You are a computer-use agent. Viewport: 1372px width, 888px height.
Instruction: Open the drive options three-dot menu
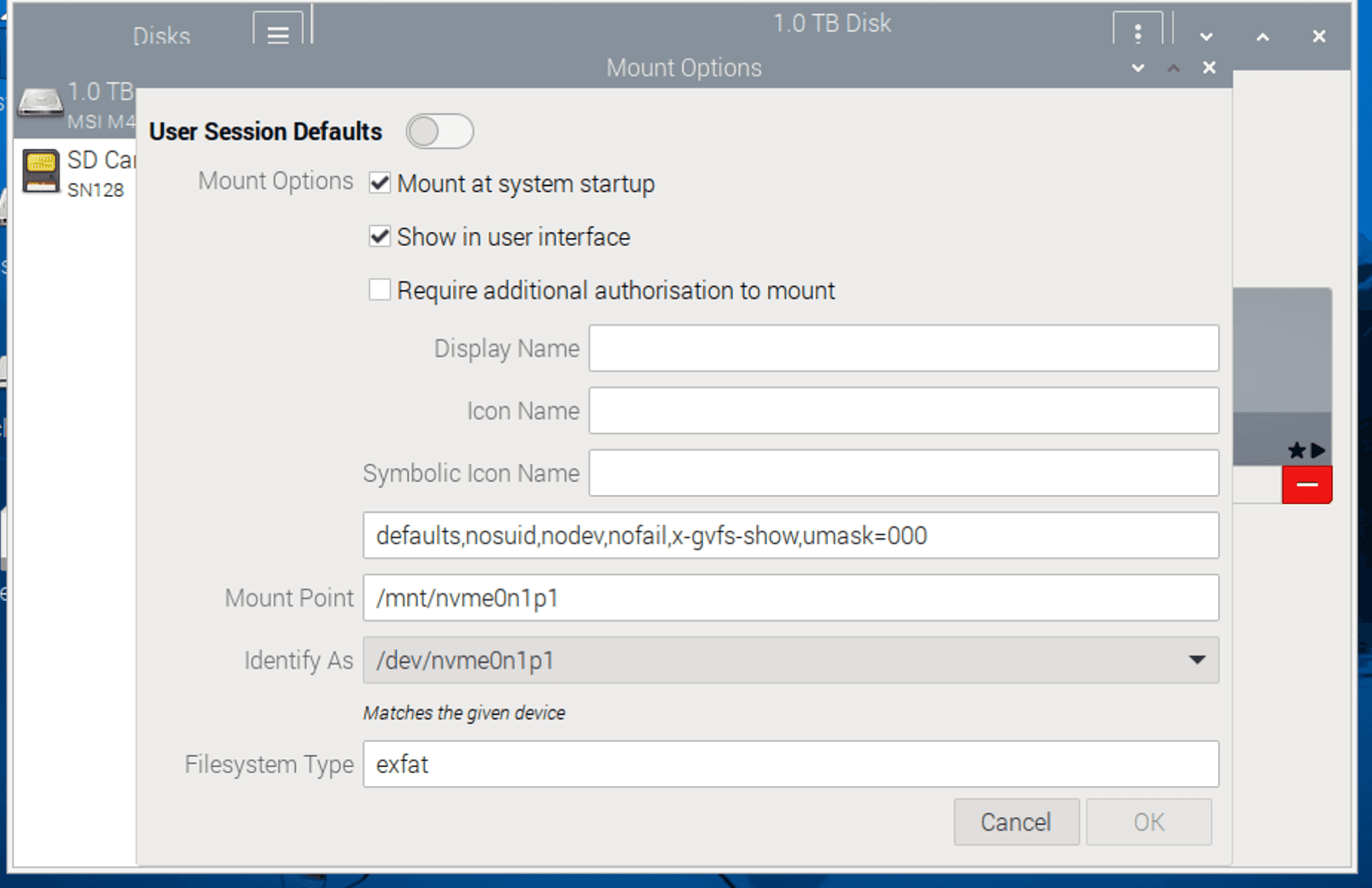[x=1137, y=34]
